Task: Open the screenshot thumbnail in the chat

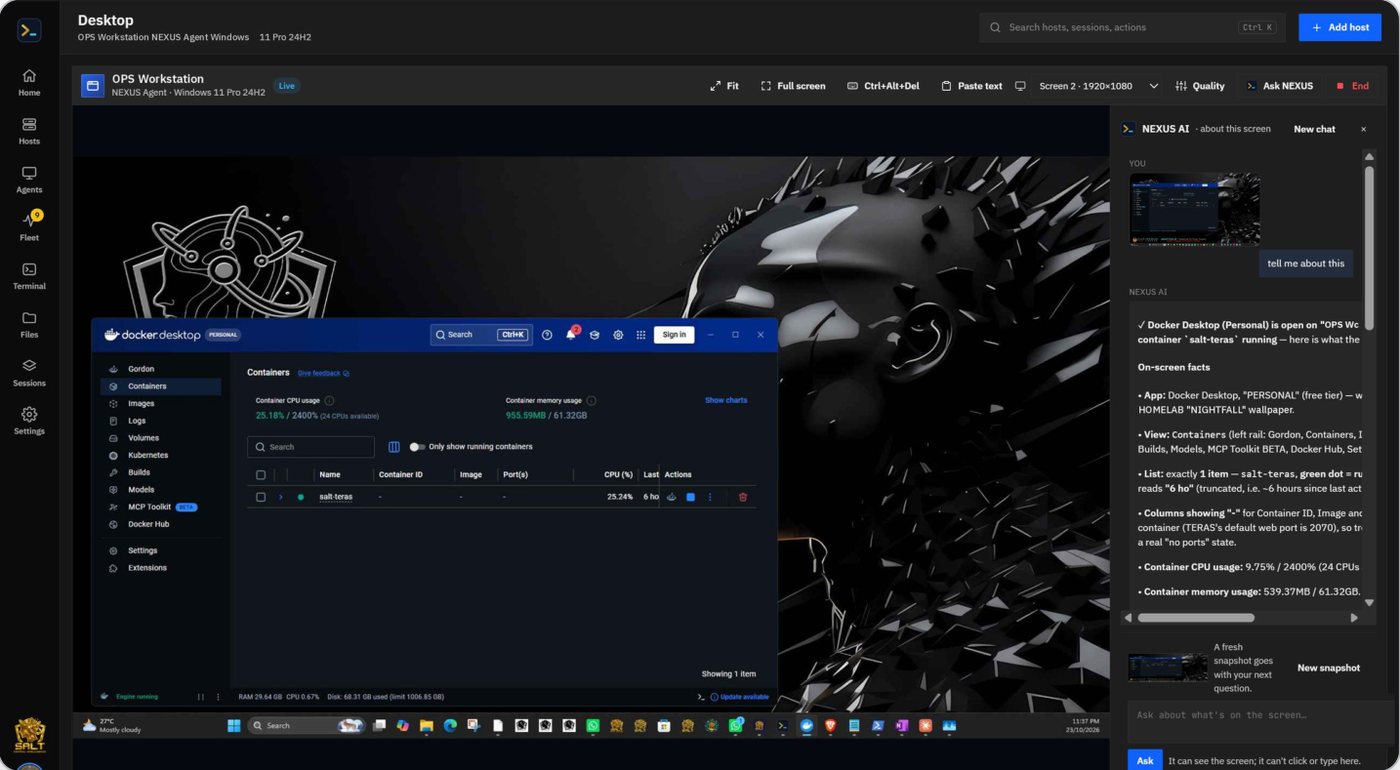Action: pos(1194,209)
